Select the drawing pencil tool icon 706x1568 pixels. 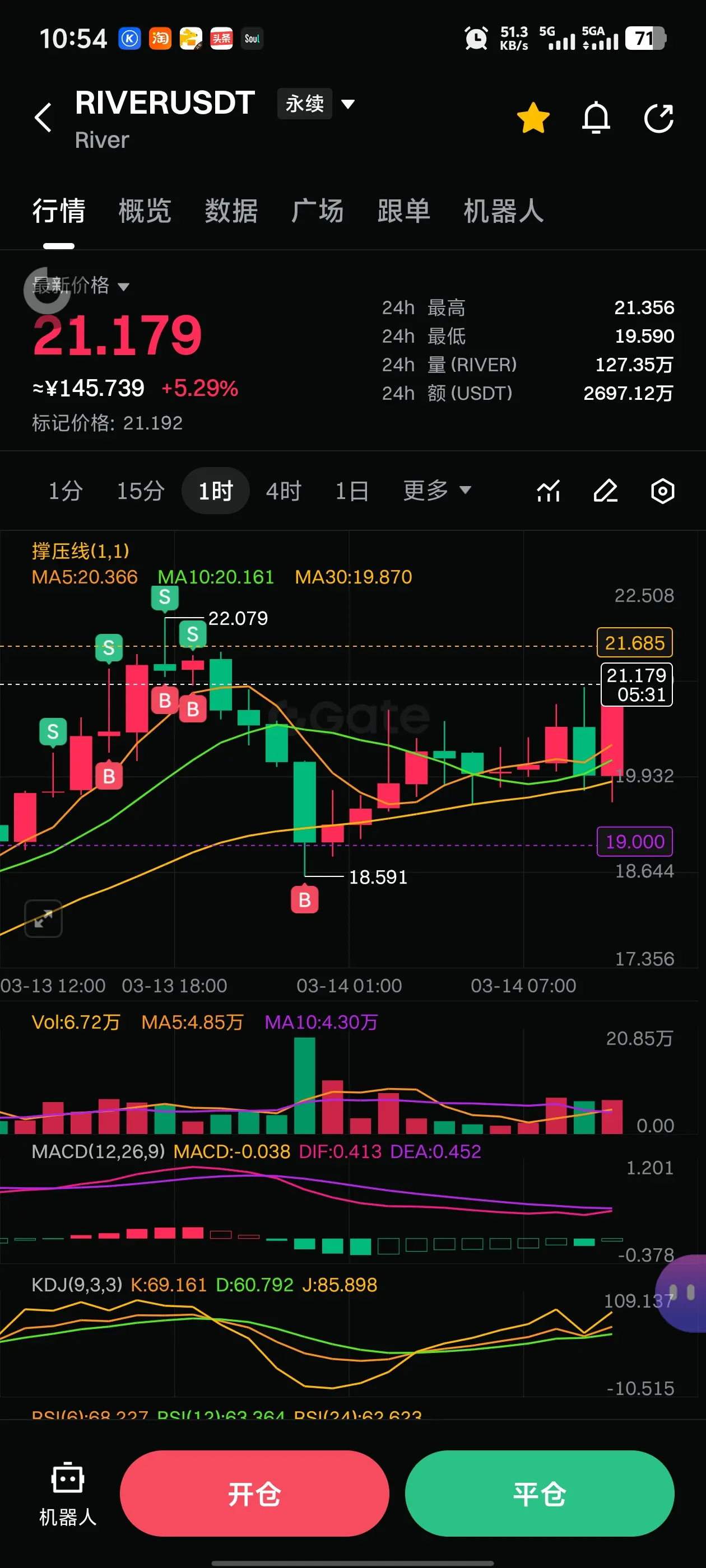(606, 491)
